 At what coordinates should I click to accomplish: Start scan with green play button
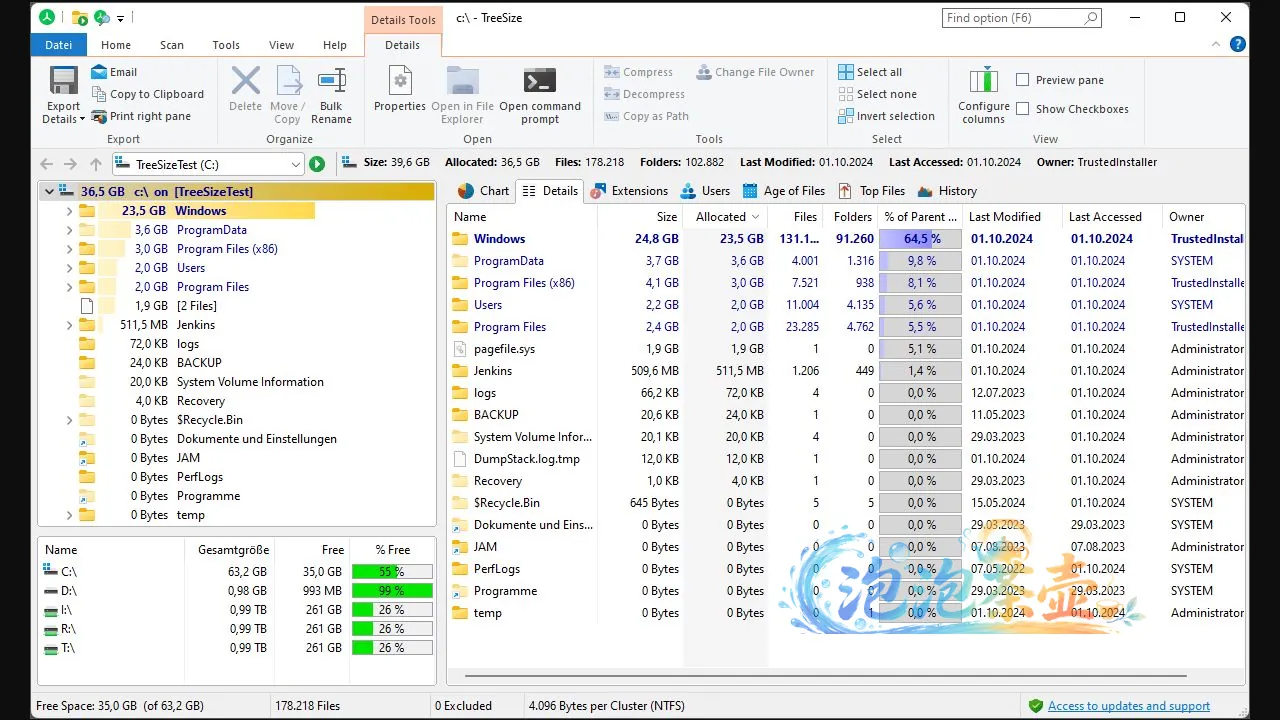pos(317,164)
